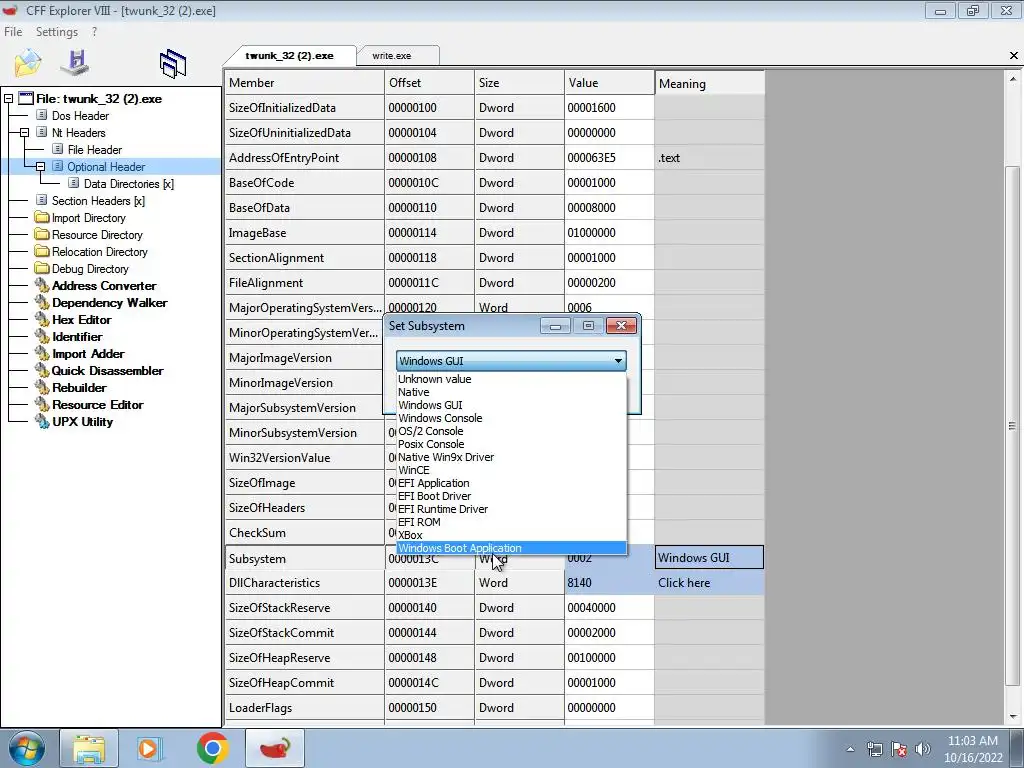
Task: Choose Windows Boot Application from list
Action: pos(511,548)
